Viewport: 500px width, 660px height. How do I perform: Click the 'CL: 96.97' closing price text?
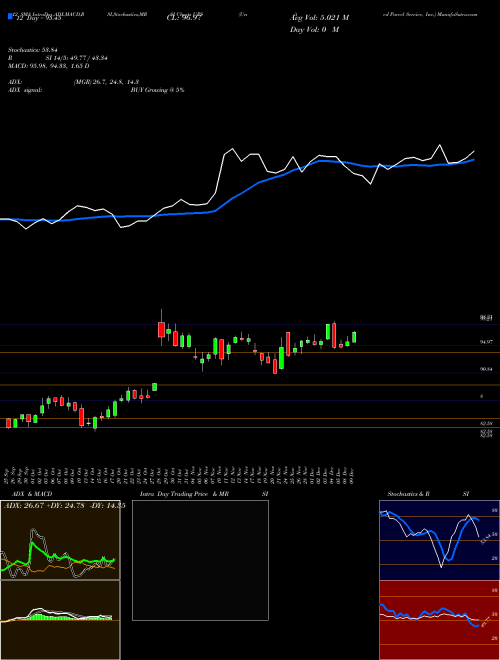[x=186, y=18]
